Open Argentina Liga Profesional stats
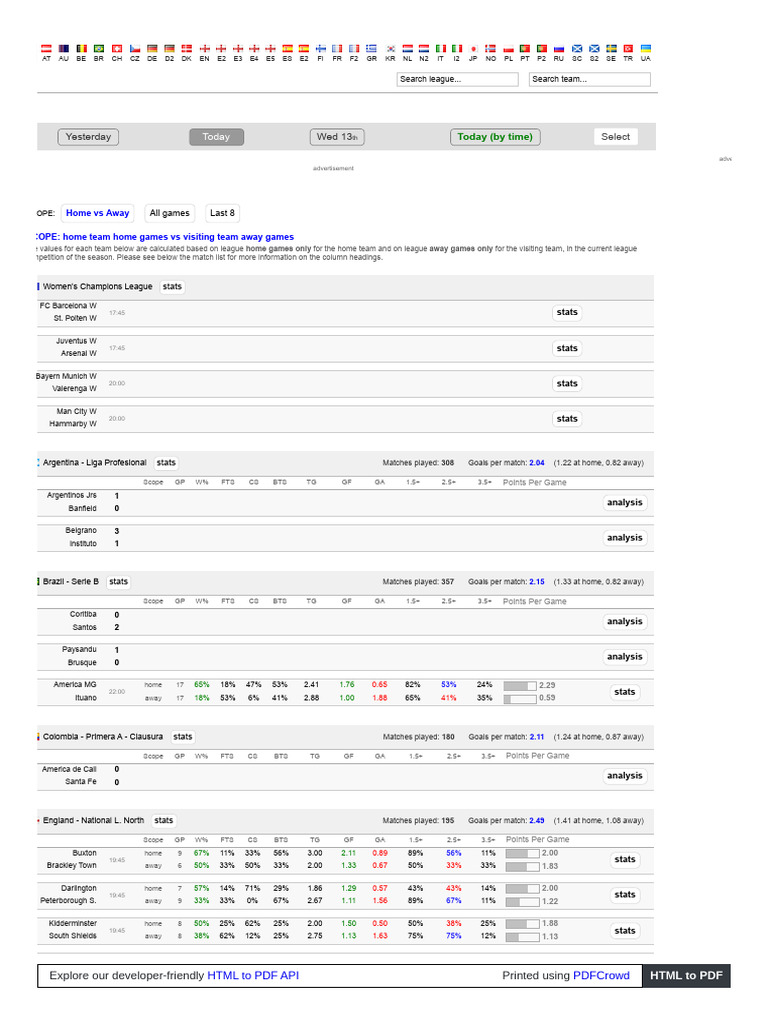768x1024 pixels. click(x=166, y=462)
